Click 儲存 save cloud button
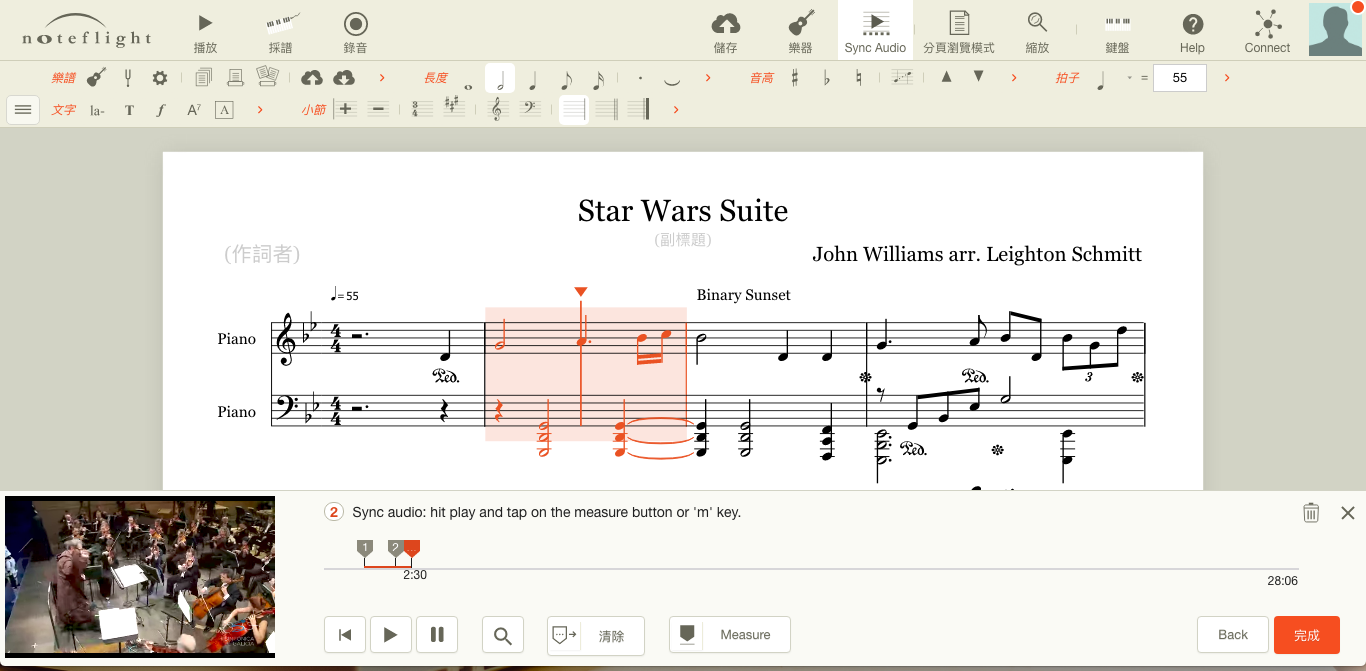 point(726,31)
